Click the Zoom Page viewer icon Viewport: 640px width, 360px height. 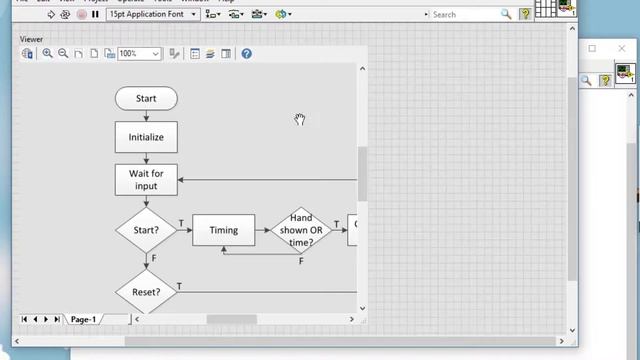[94, 53]
